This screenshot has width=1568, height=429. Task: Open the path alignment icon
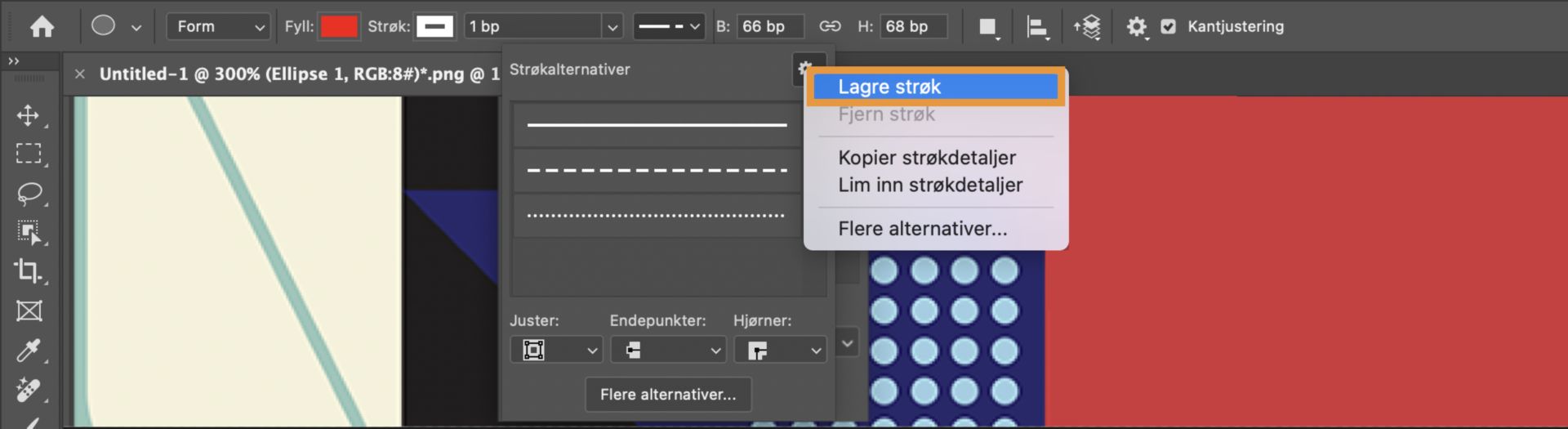(x=1037, y=28)
